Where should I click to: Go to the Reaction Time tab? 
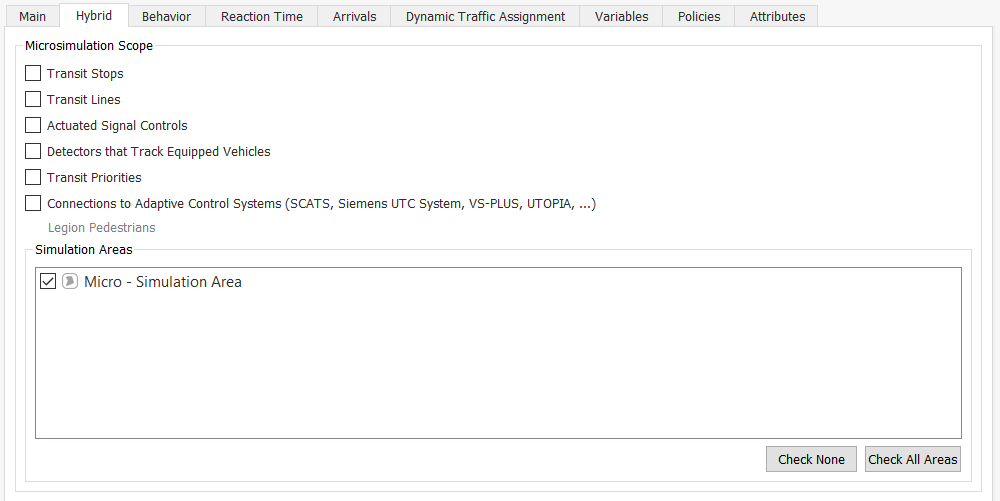pos(262,16)
